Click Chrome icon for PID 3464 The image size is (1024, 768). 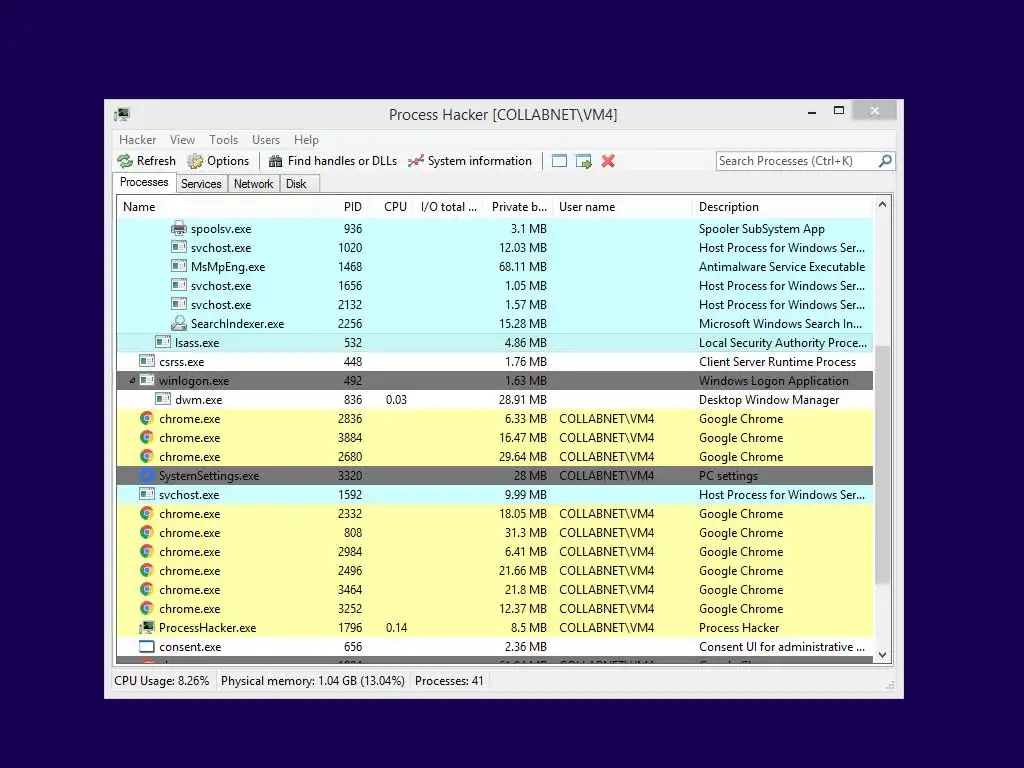click(x=147, y=589)
